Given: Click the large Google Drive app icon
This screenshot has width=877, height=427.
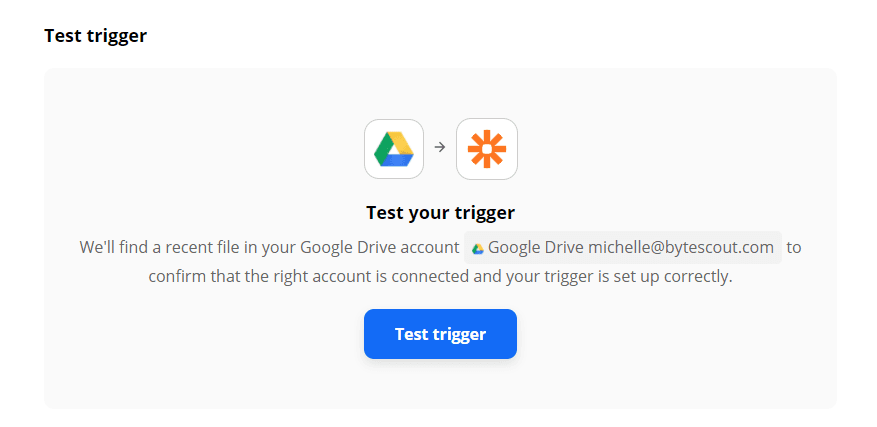Looking at the screenshot, I should click(394, 149).
